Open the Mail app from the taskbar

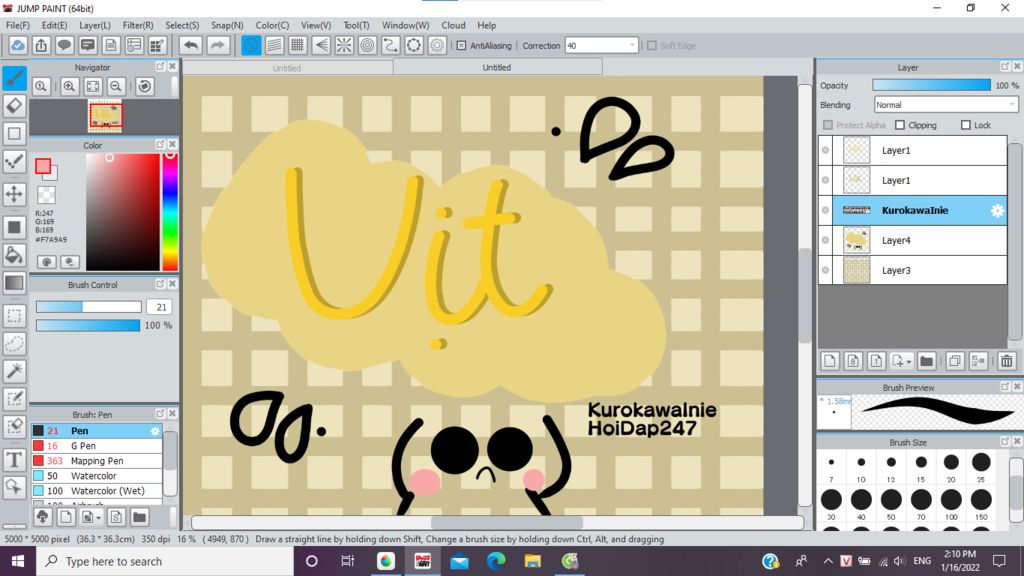459,561
